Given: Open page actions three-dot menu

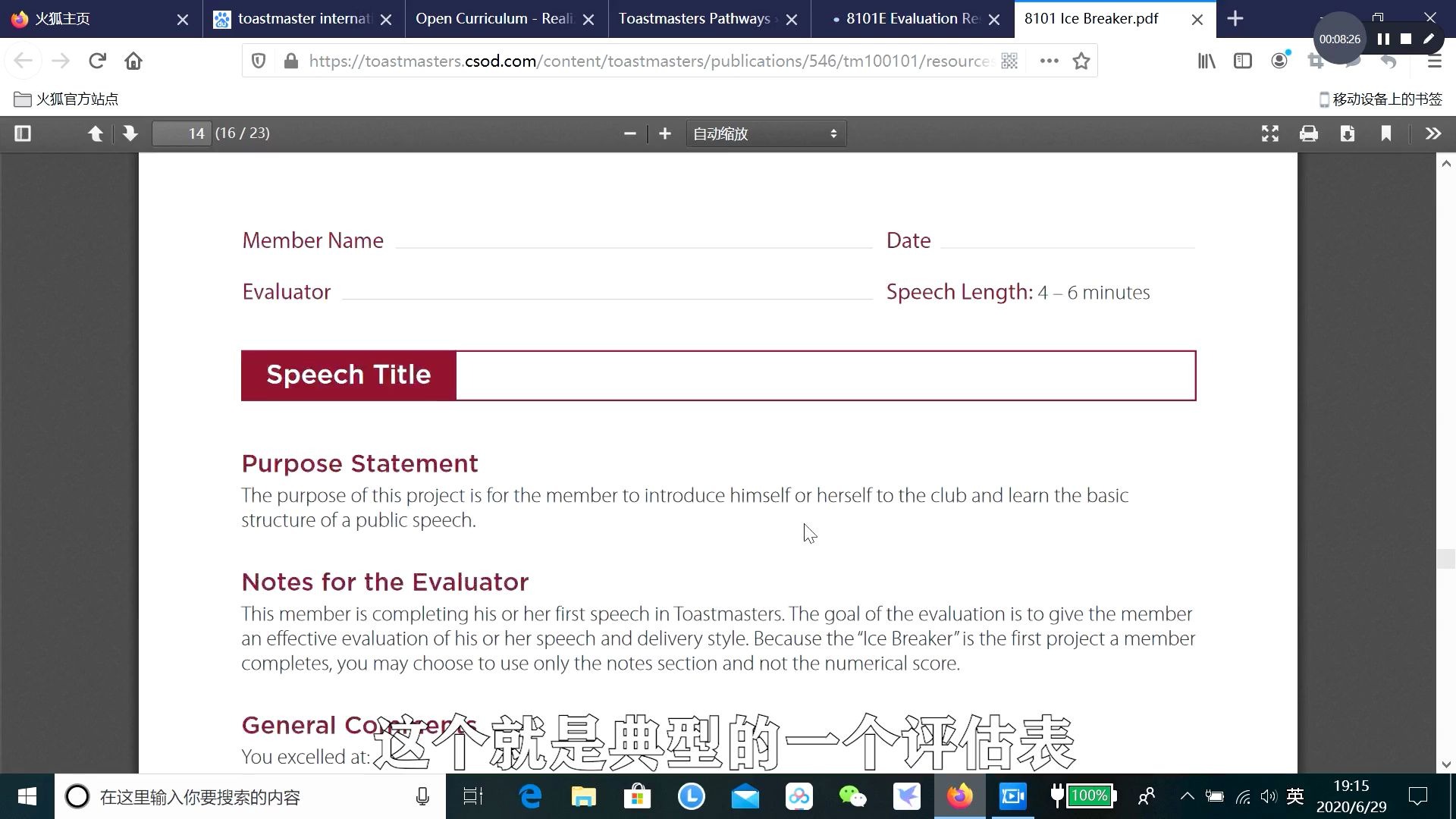Looking at the screenshot, I should point(1049,61).
